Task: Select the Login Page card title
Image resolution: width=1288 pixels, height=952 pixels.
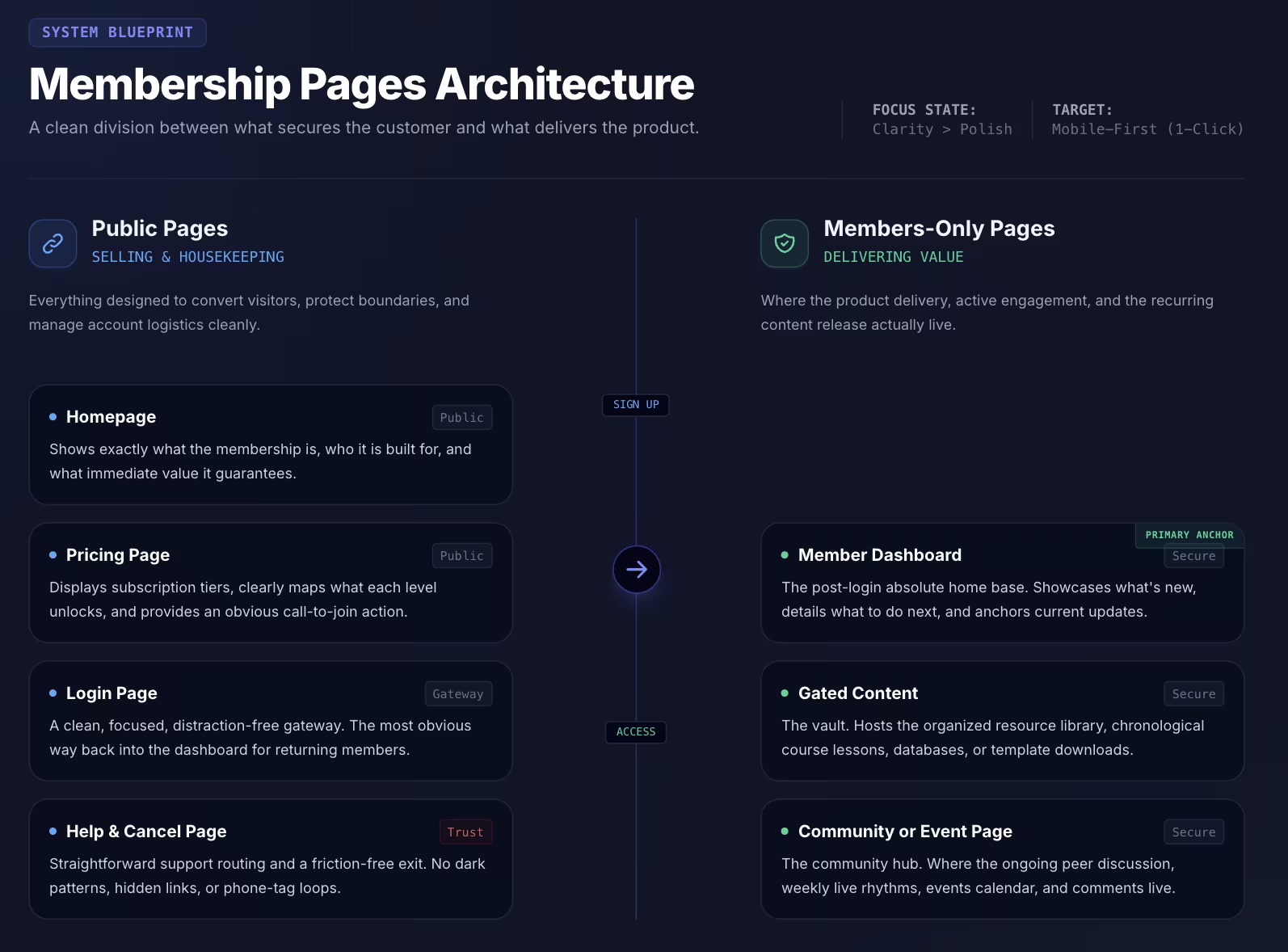Action: 112,693
